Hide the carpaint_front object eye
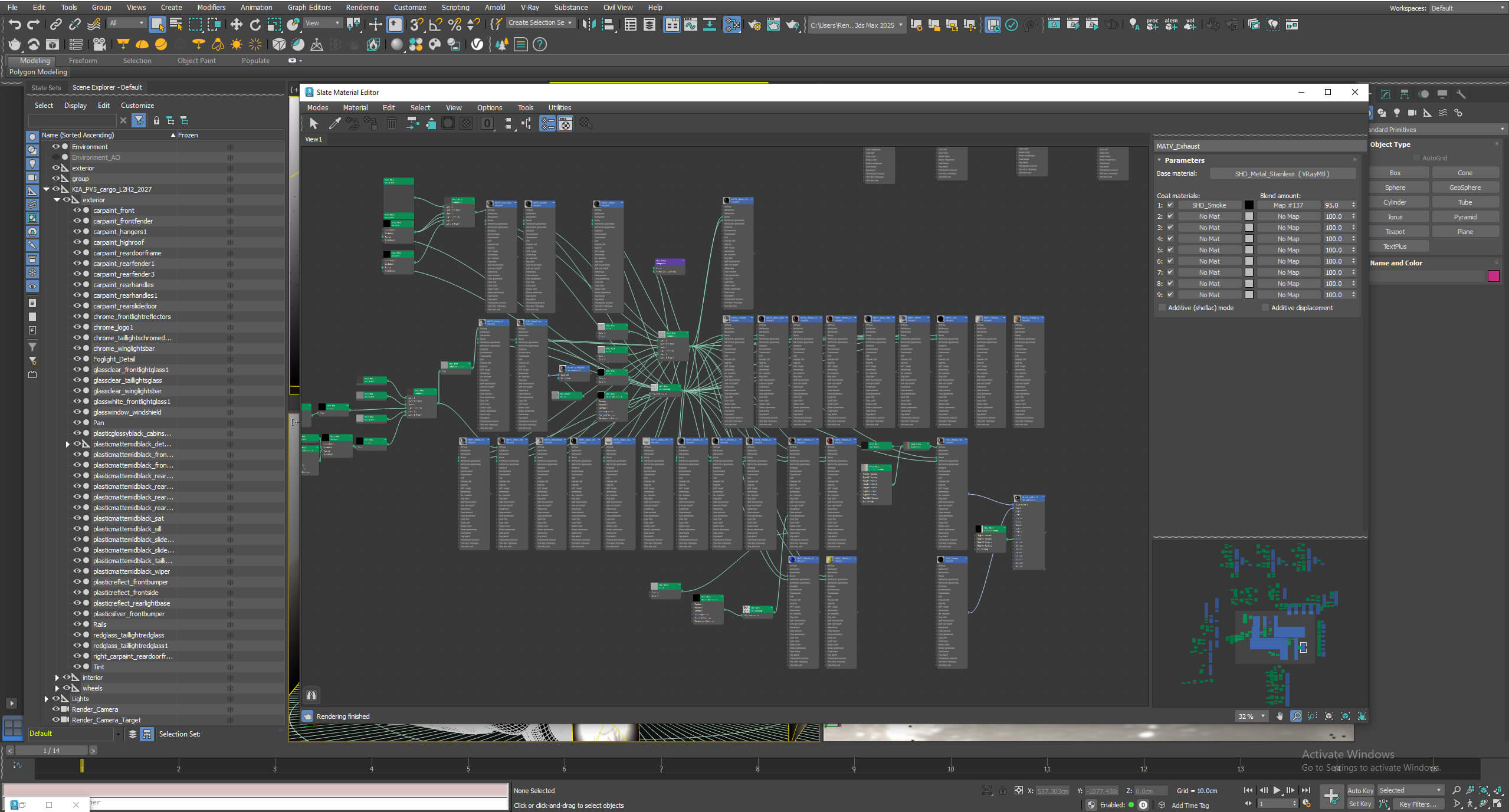1509x812 pixels. point(77,211)
